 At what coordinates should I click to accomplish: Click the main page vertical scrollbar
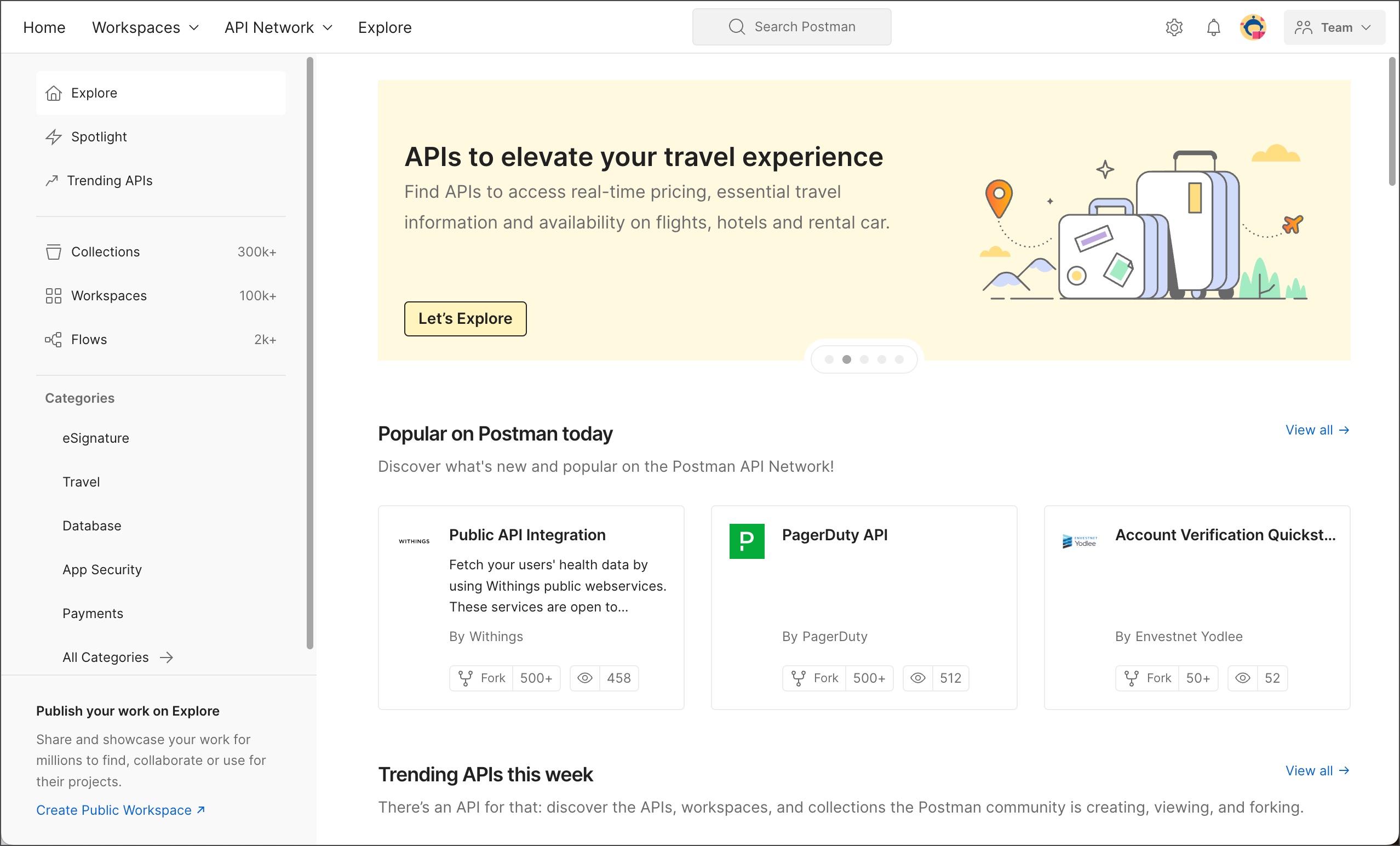tap(1392, 121)
